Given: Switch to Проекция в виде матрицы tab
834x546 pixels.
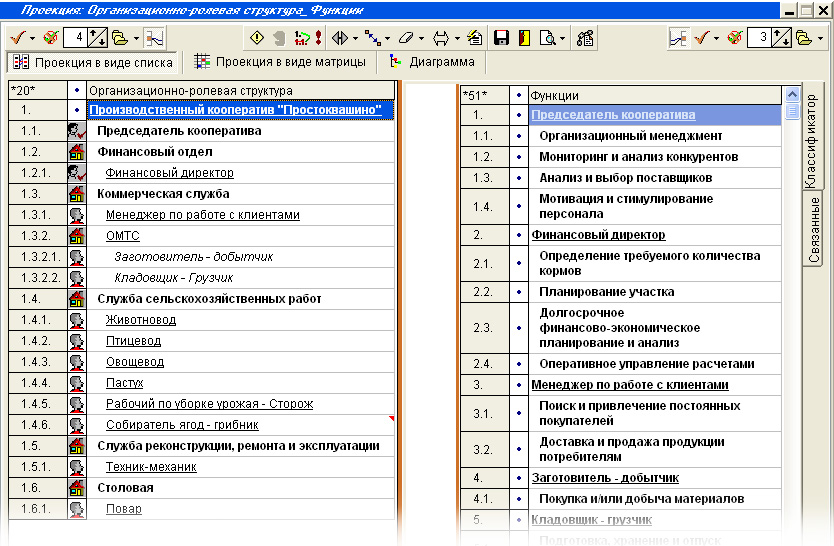Looking at the screenshot, I should pyautogui.click(x=279, y=62).
